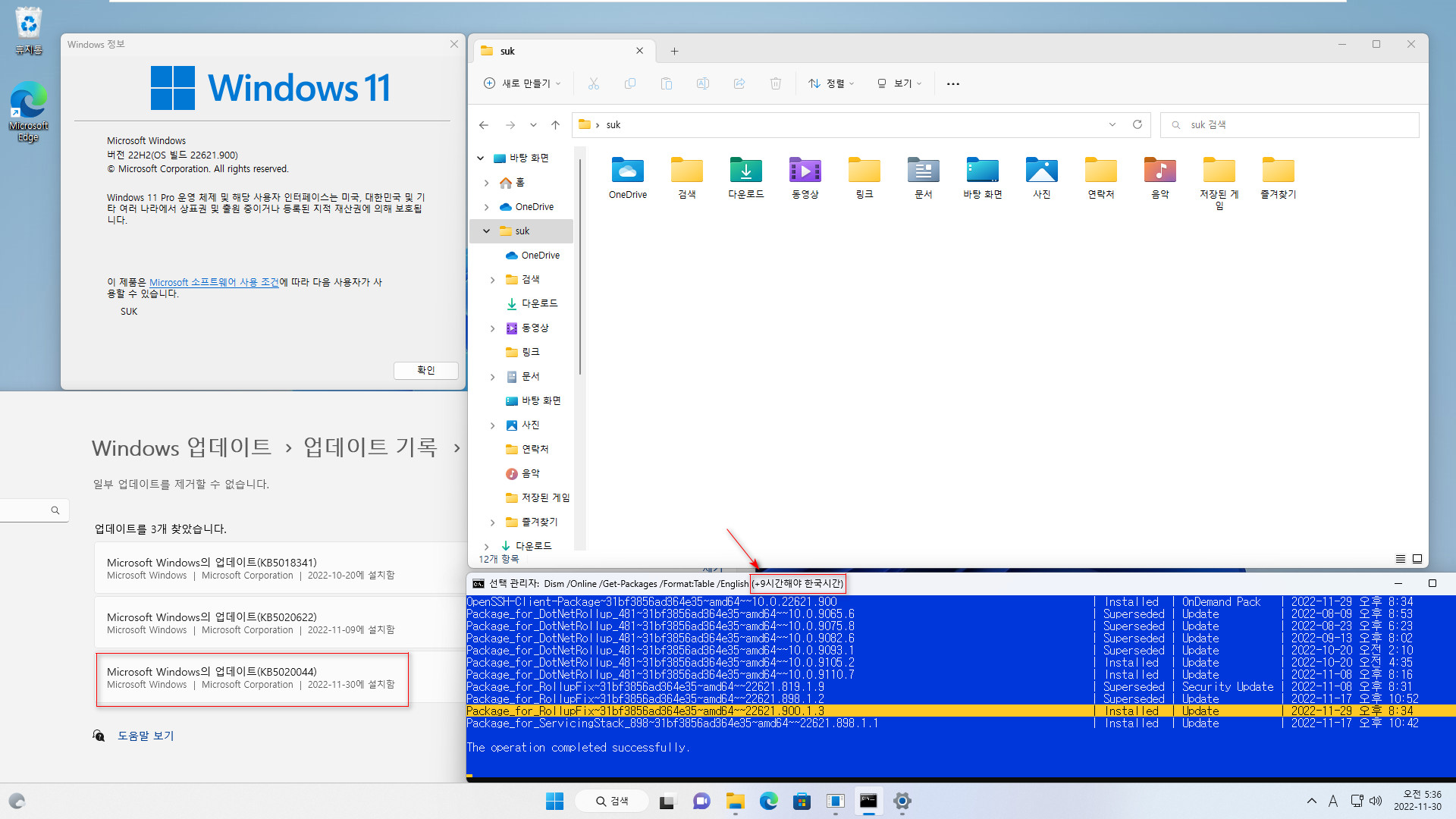Image resolution: width=1456 pixels, height=819 pixels.
Task: Select 연락처 in navigation tree
Action: pos(535,449)
